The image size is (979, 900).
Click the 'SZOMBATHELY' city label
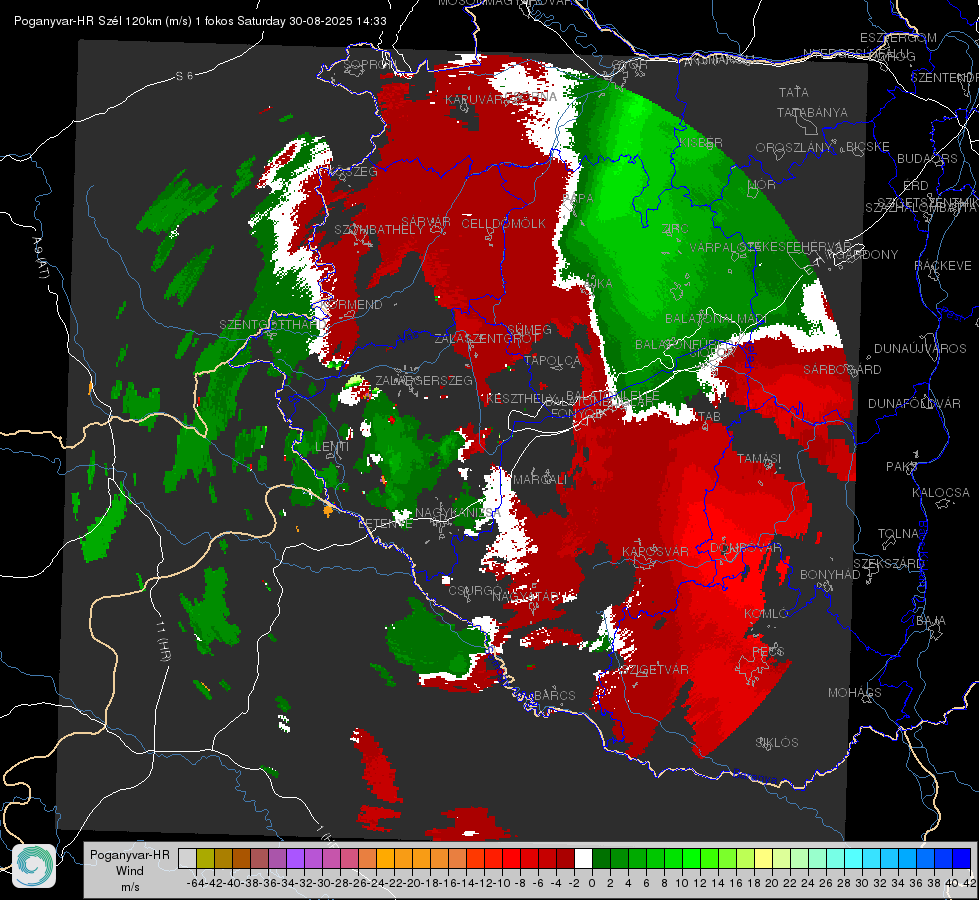(x=379, y=230)
